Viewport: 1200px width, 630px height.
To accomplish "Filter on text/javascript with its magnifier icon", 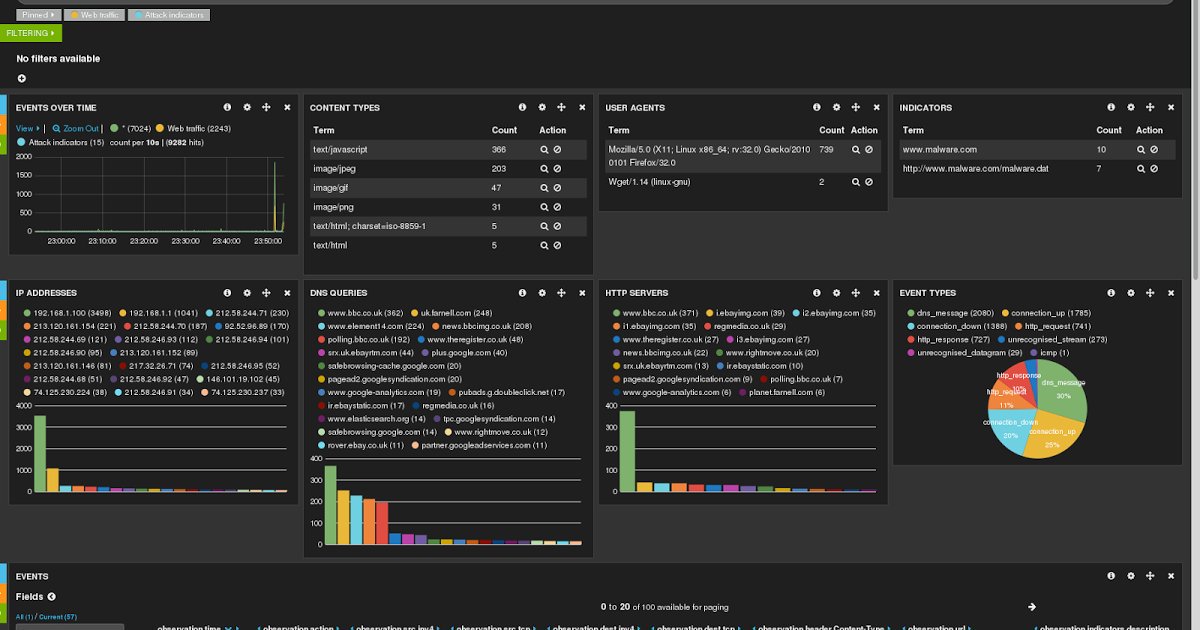I will pyautogui.click(x=545, y=149).
